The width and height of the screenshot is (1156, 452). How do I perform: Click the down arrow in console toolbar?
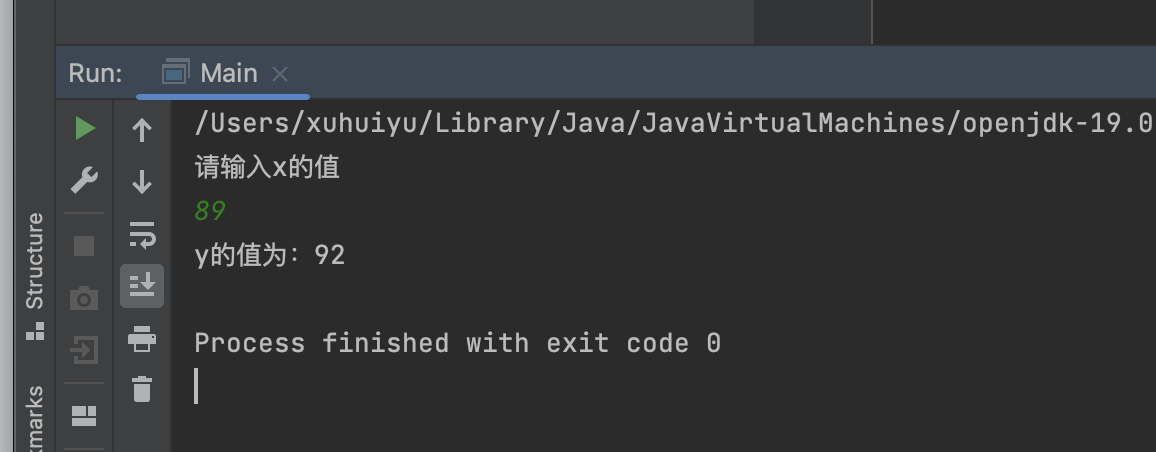click(142, 182)
